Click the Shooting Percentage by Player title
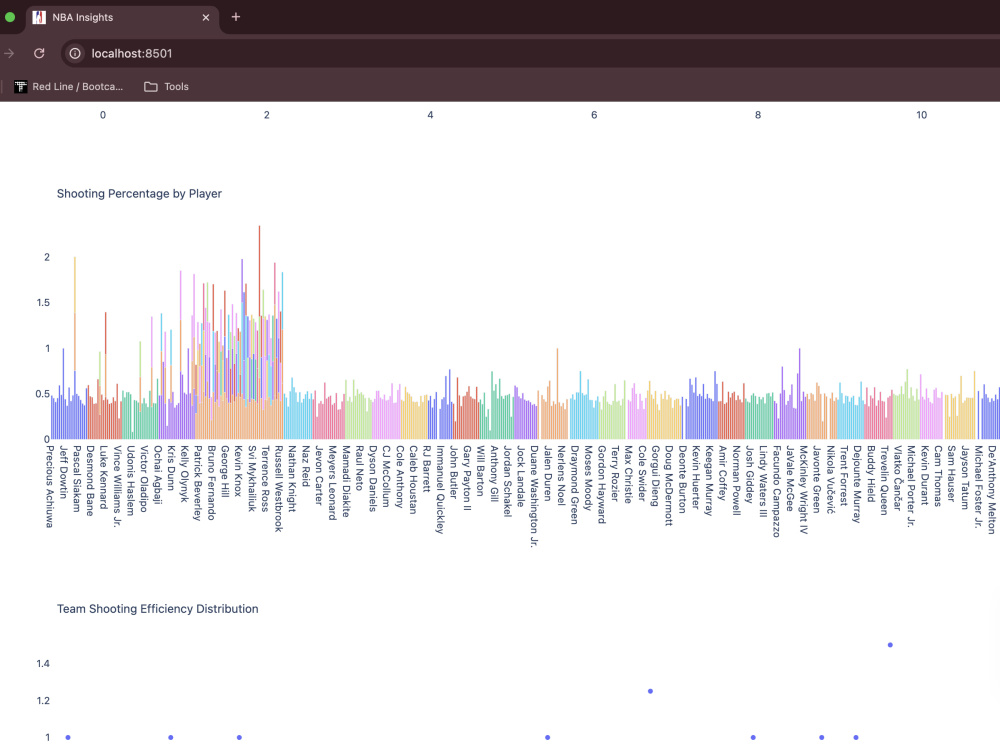This screenshot has height=750, width=1000. pos(139,193)
